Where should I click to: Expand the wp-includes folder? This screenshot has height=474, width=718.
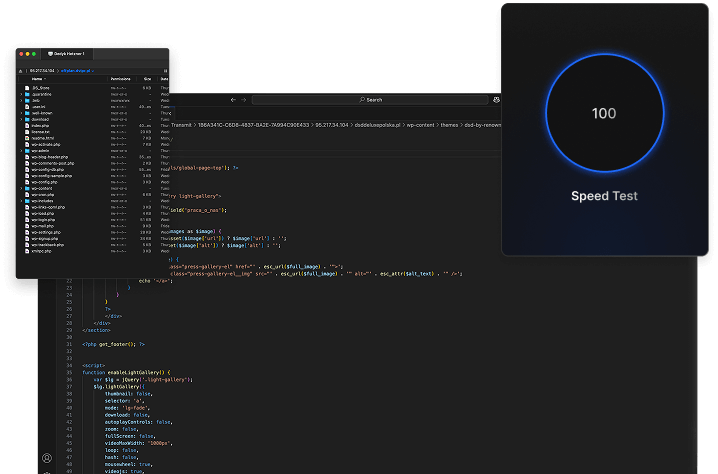point(21,201)
